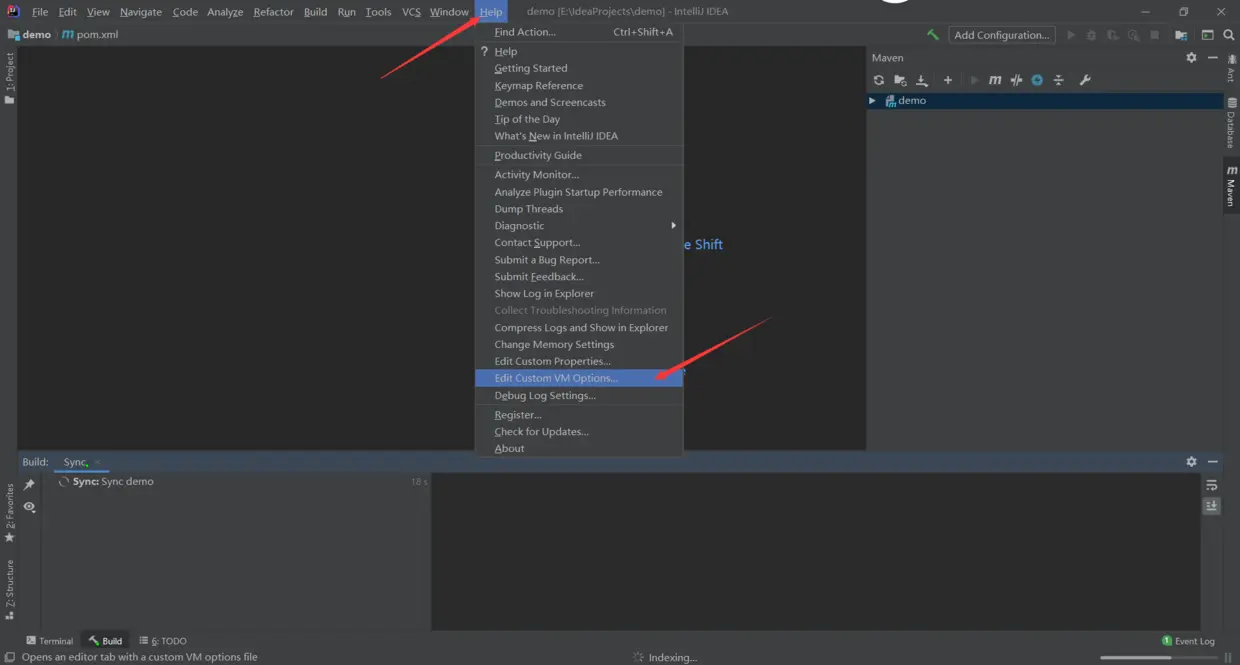The height and width of the screenshot is (665, 1240).
Task: Open the Event Log
Action: click(1188, 641)
